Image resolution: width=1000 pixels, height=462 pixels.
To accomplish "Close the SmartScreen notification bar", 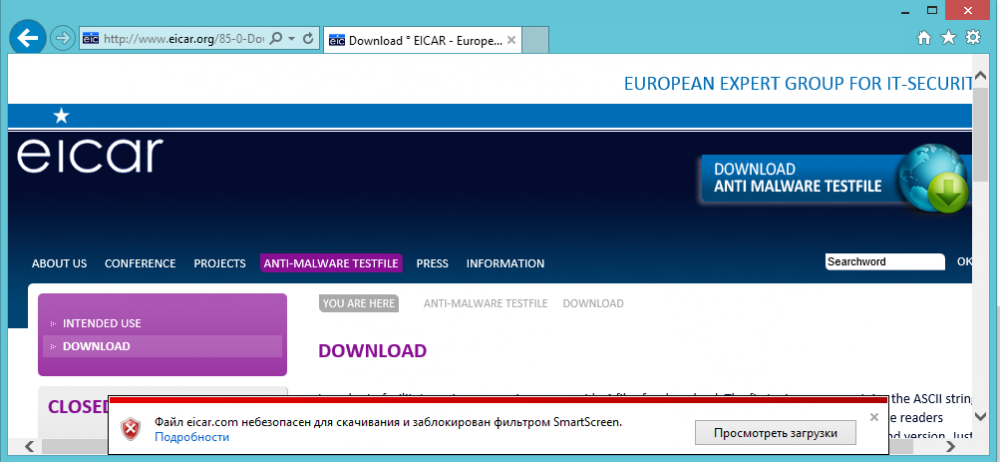I will point(874,417).
